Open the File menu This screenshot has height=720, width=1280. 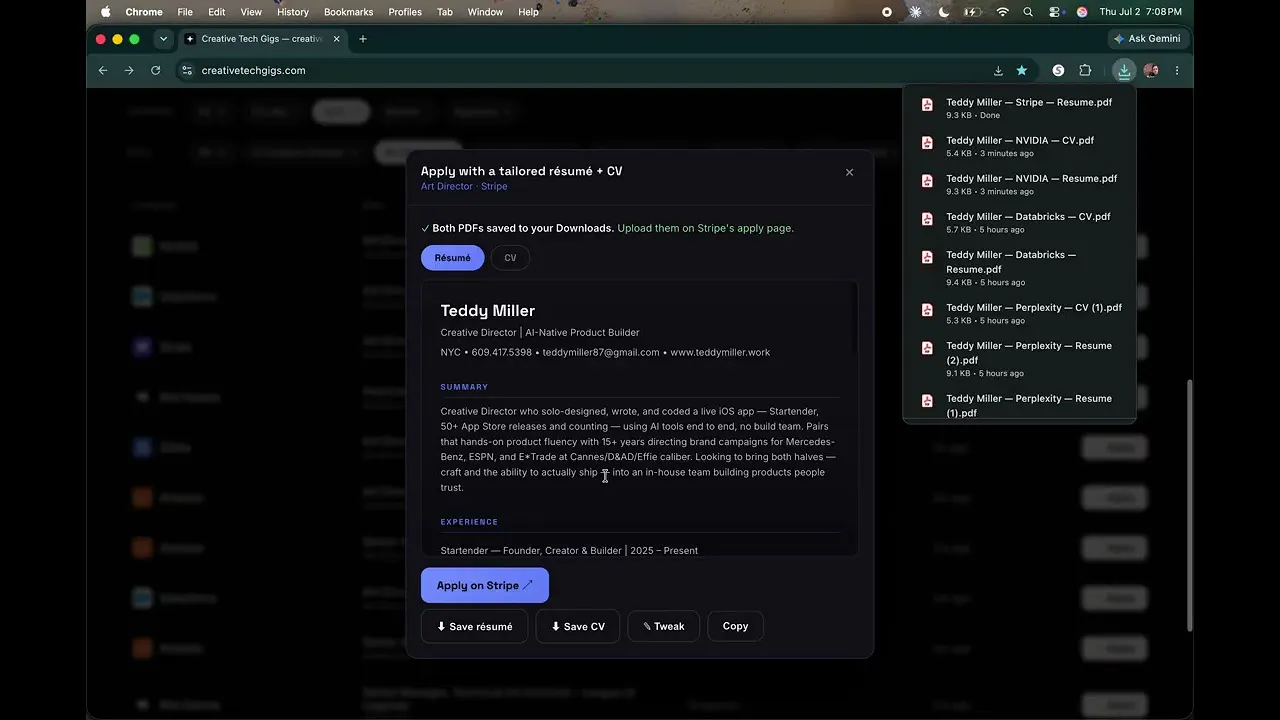click(x=185, y=12)
